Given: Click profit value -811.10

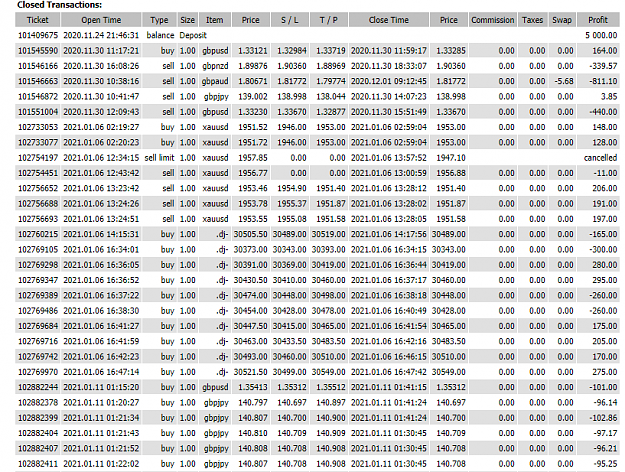Looking at the screenshot, I should (603, 81).
